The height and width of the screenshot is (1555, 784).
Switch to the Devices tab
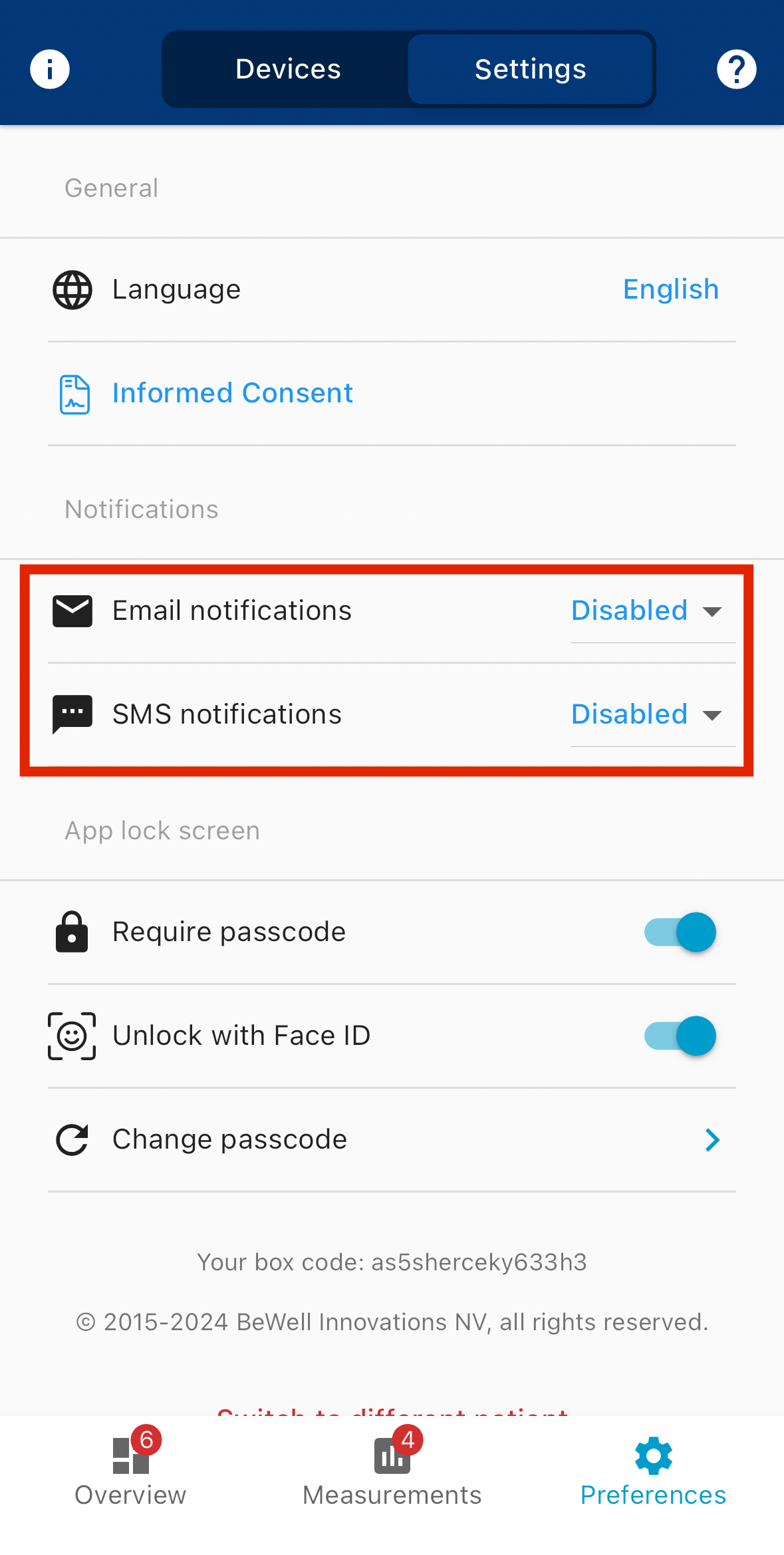288,69
